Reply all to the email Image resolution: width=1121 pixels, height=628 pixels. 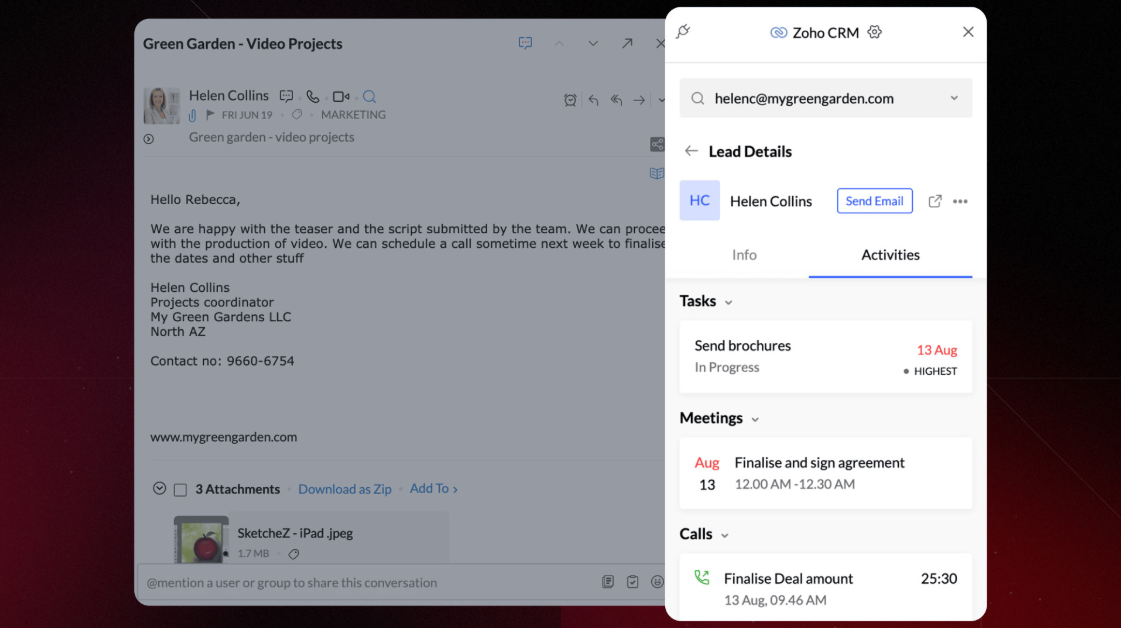(x=616, y=100)
